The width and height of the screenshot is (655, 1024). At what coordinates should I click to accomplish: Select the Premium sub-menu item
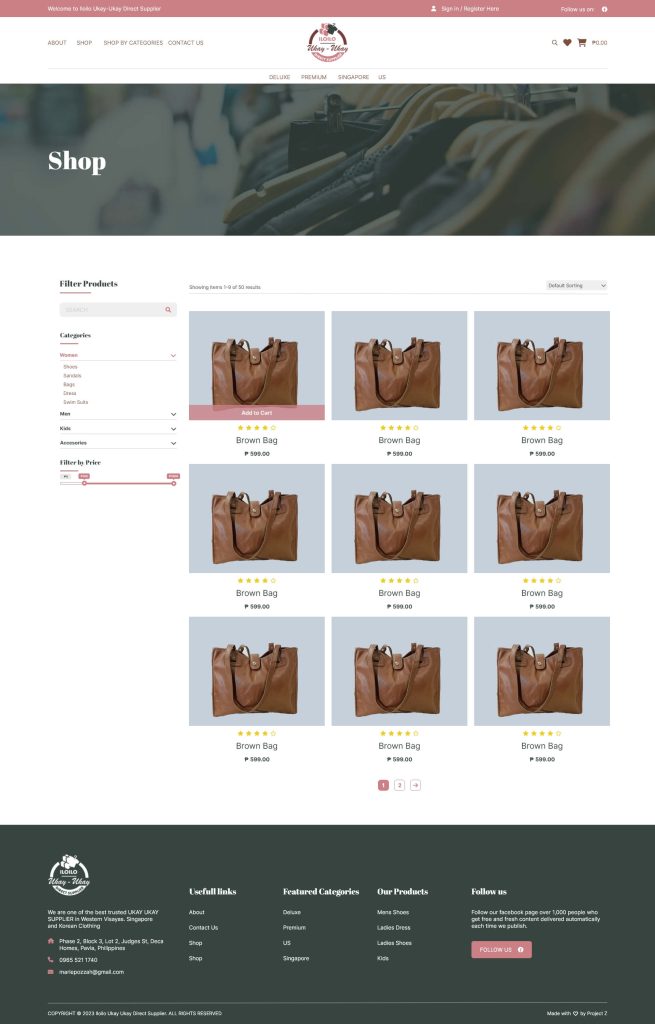click(314, 77)
